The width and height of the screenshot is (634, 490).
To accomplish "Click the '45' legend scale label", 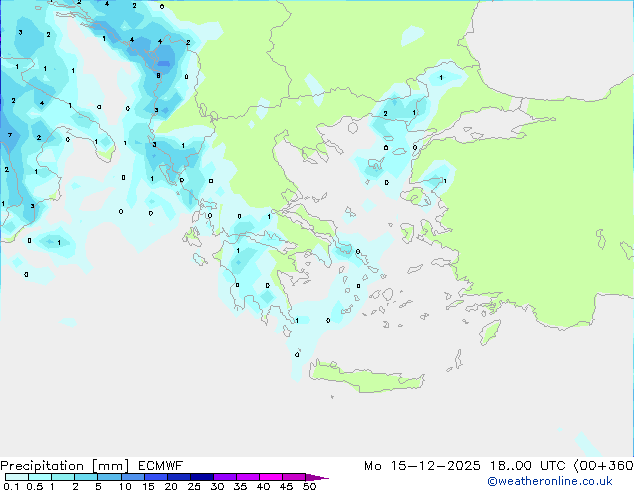I will pos(286,486).
